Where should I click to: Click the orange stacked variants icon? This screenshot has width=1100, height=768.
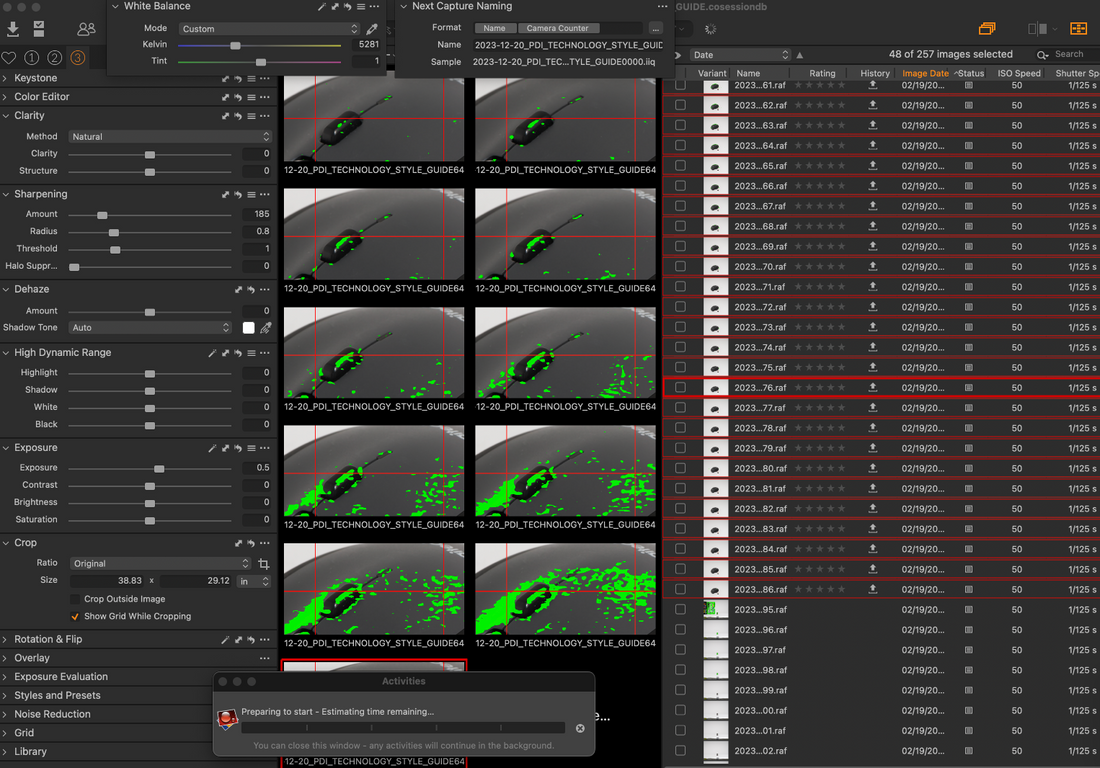coord(987,29)
